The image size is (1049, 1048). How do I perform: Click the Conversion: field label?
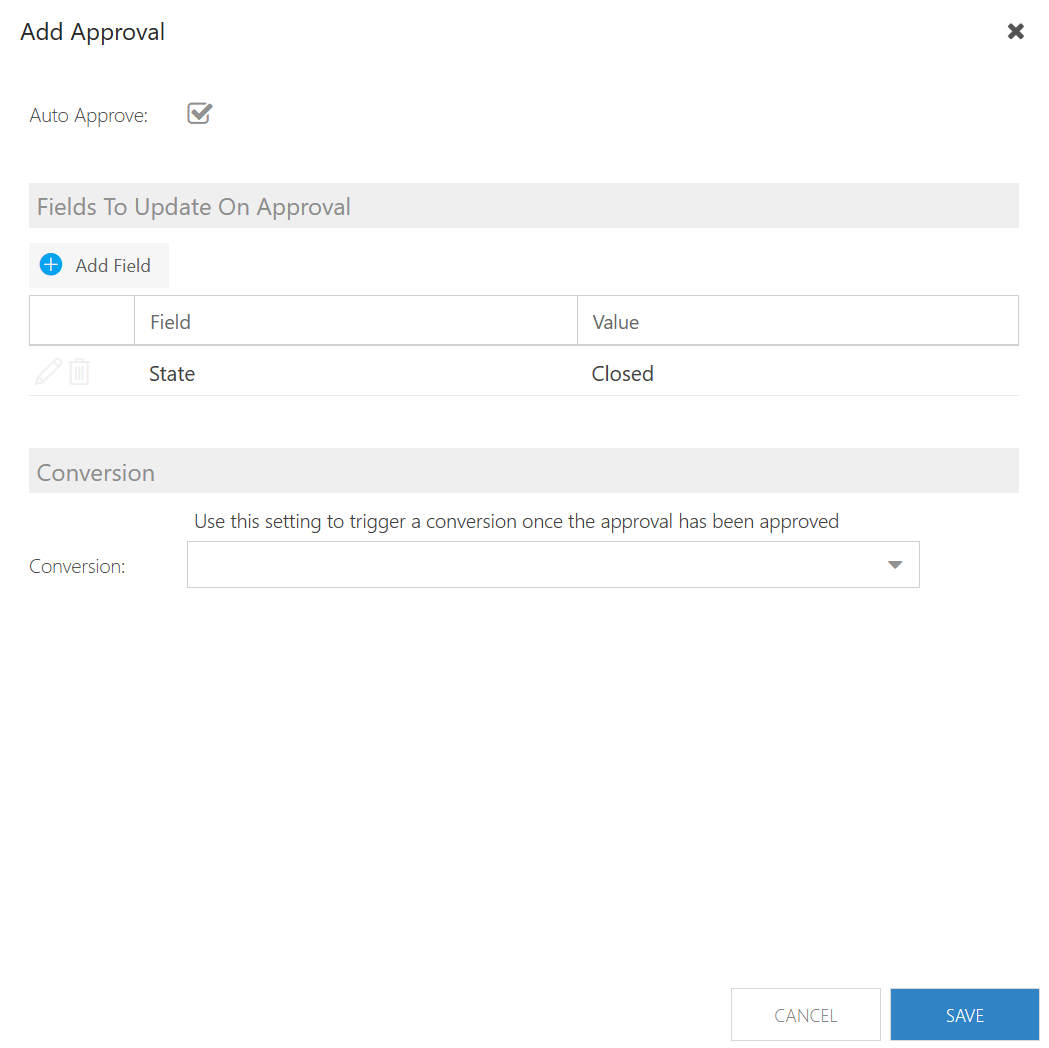point(77,566)
